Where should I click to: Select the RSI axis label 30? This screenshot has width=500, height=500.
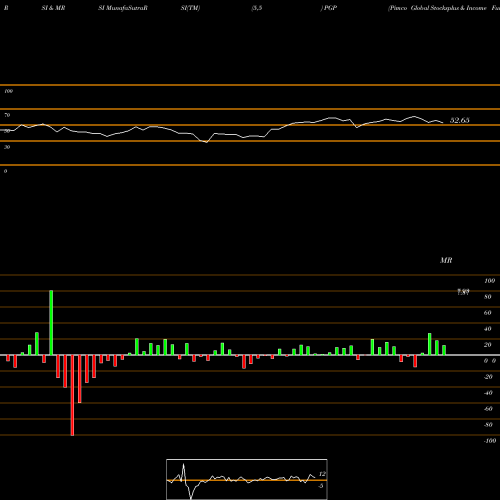pos(7,147)
